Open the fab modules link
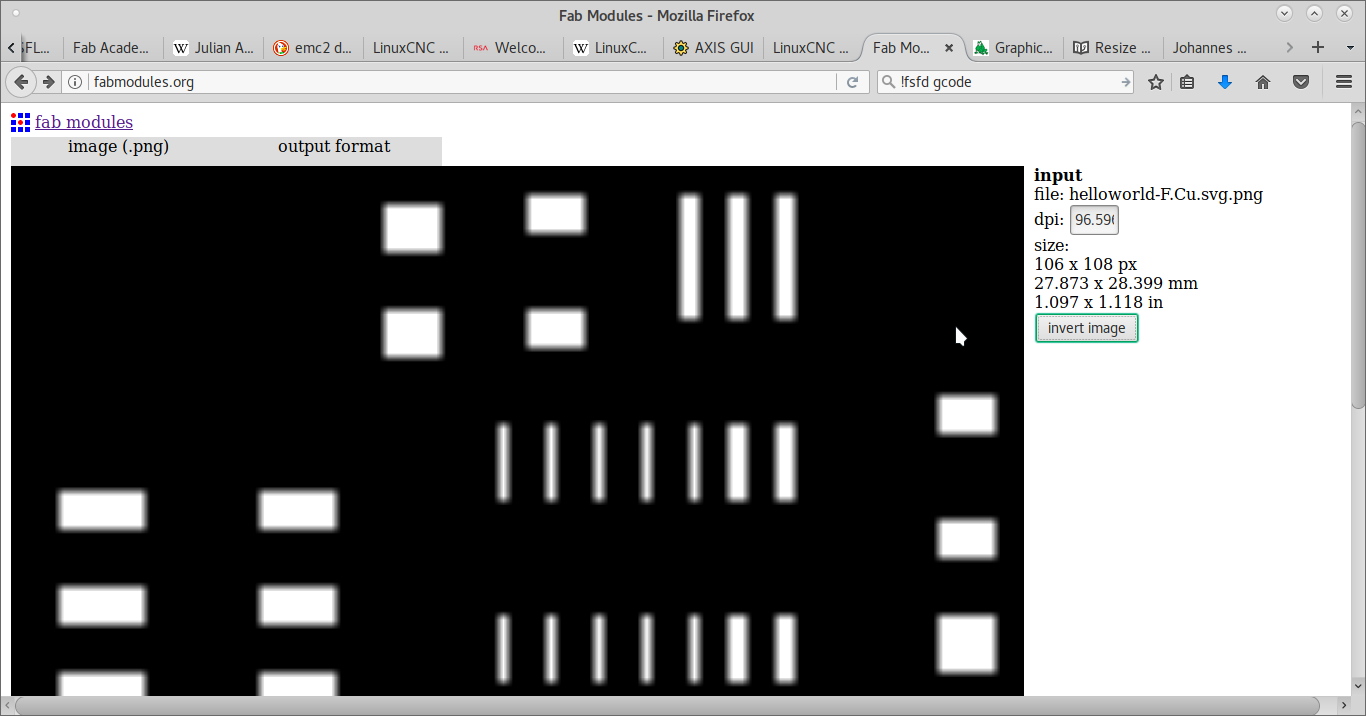Image resolution: width=1366 pixels, height=716 pixels. pyautogui.click(x=84, y=122)
